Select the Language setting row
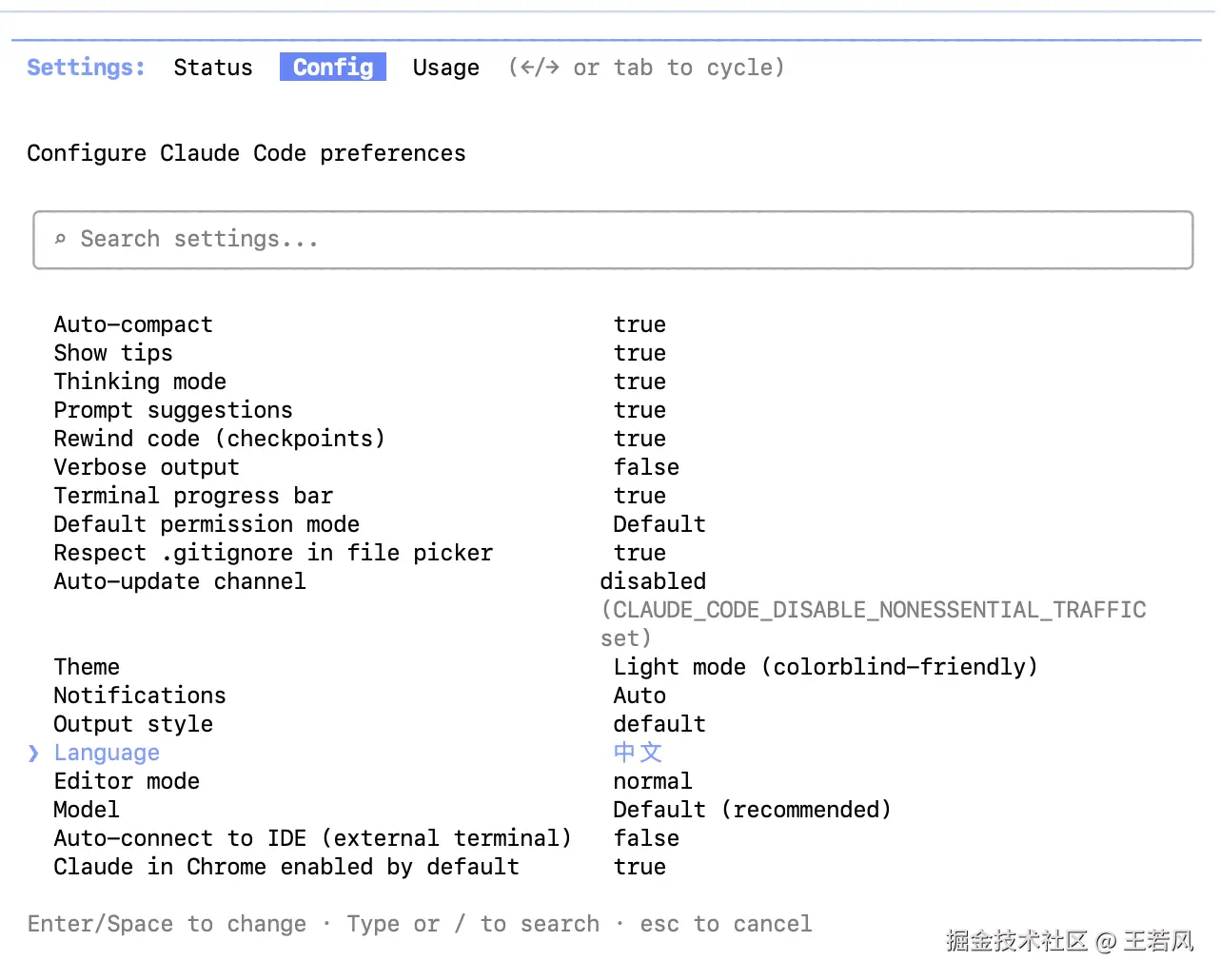 coord(107,753)
